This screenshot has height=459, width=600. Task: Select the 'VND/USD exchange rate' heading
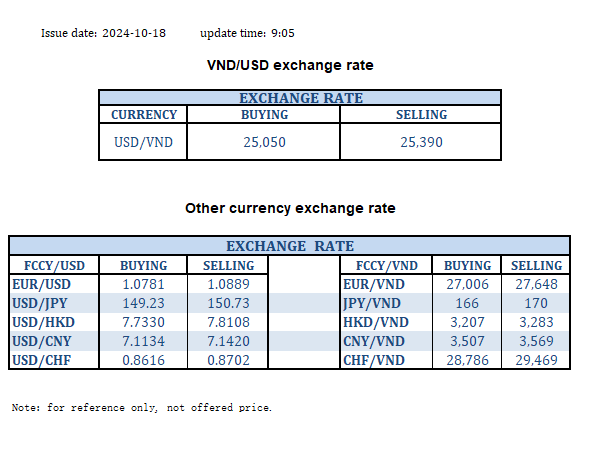coord(289,65)
